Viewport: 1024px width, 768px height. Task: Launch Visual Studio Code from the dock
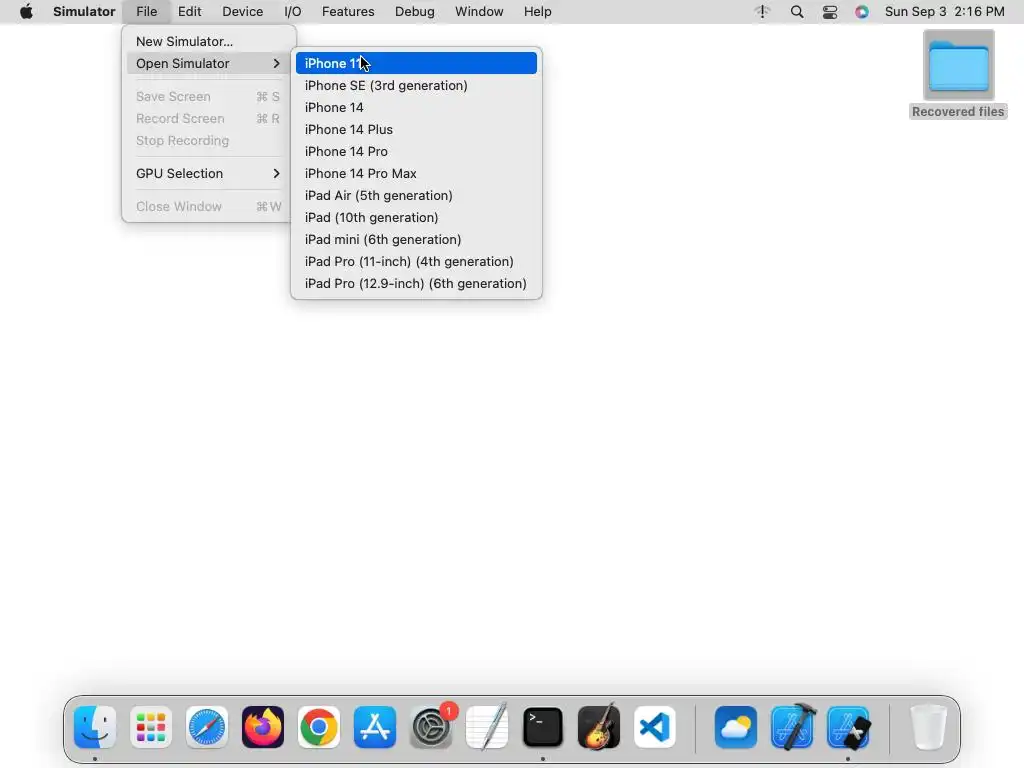coord(655,727)
